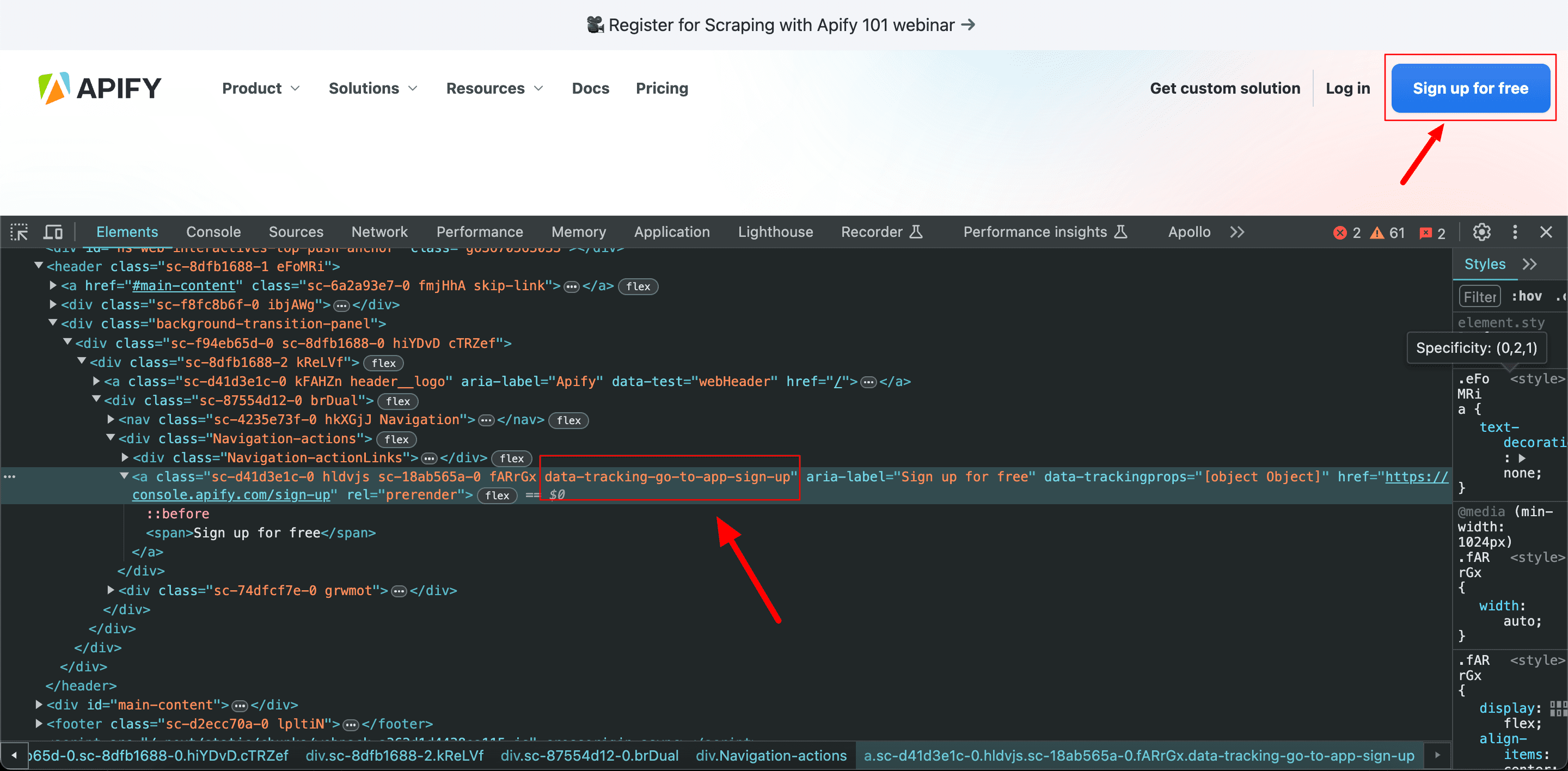Toggle the device toolbar emulation icon
The image size is (1568, 771).
point(53,232)
